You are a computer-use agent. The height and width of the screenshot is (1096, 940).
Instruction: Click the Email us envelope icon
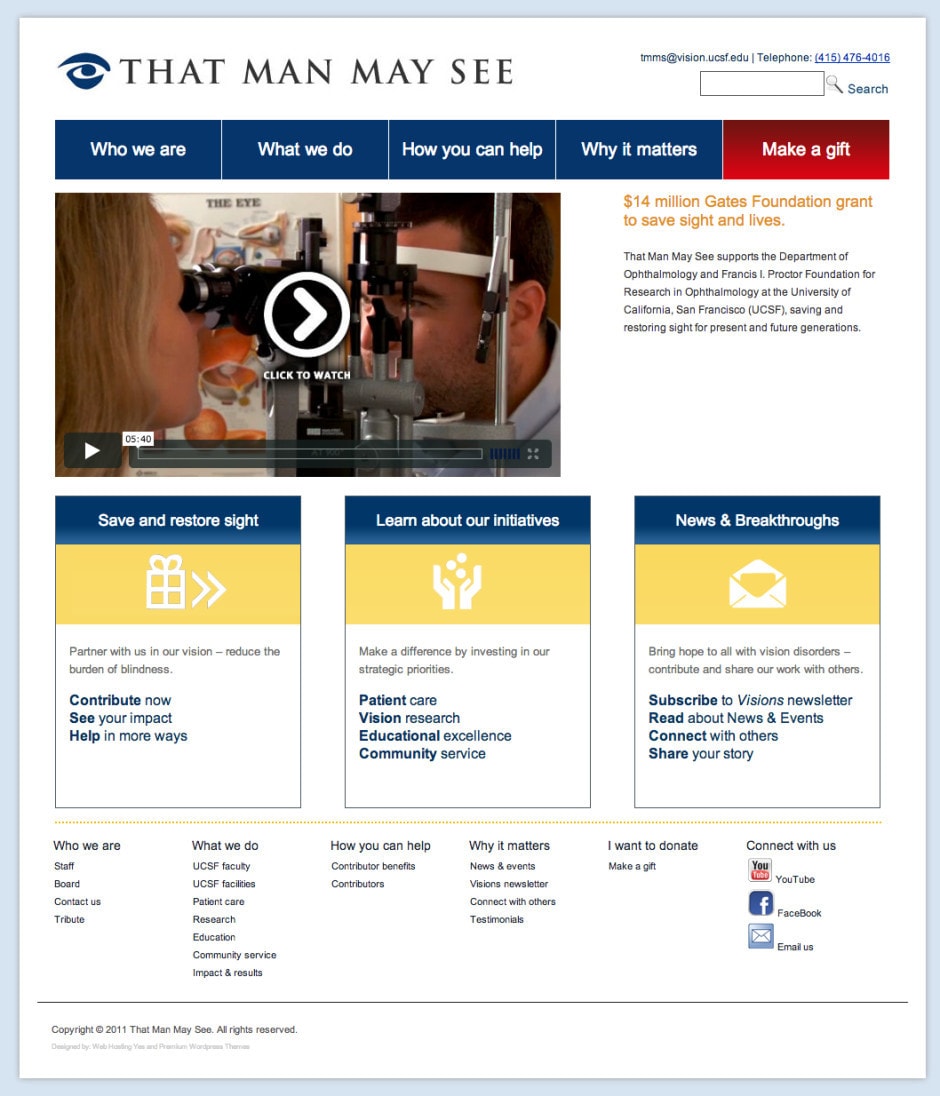(x=760, y=937)
